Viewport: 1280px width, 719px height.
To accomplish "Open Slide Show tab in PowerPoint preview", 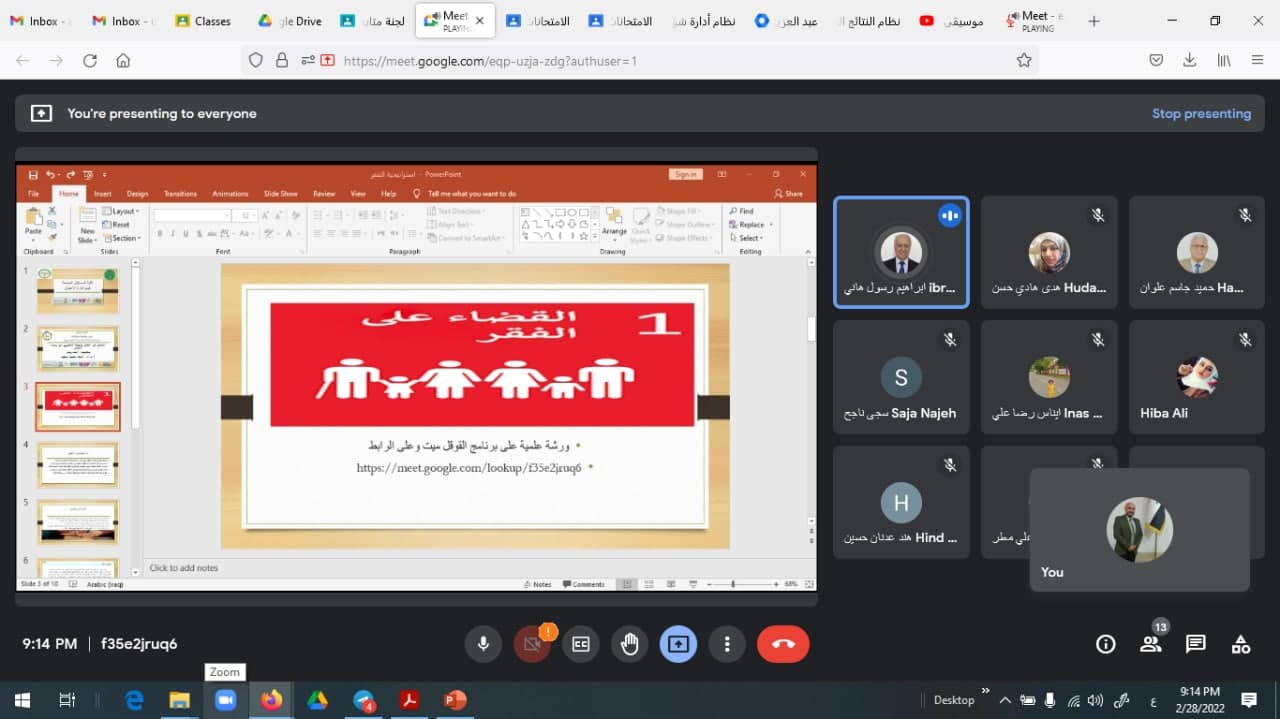I will pyautogui.click(x=281, y=194).
